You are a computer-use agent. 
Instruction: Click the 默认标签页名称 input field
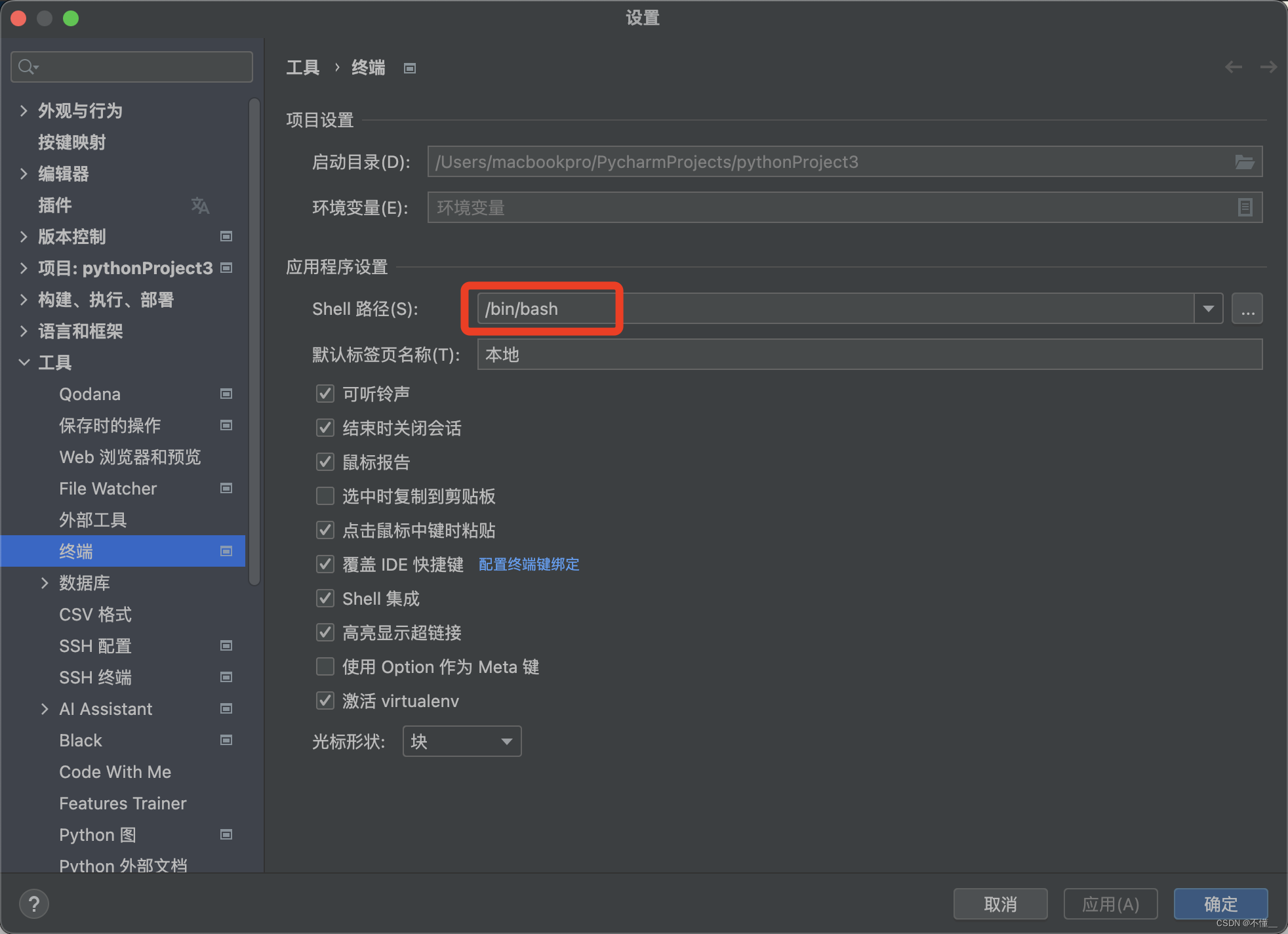(x=869, y=355)
